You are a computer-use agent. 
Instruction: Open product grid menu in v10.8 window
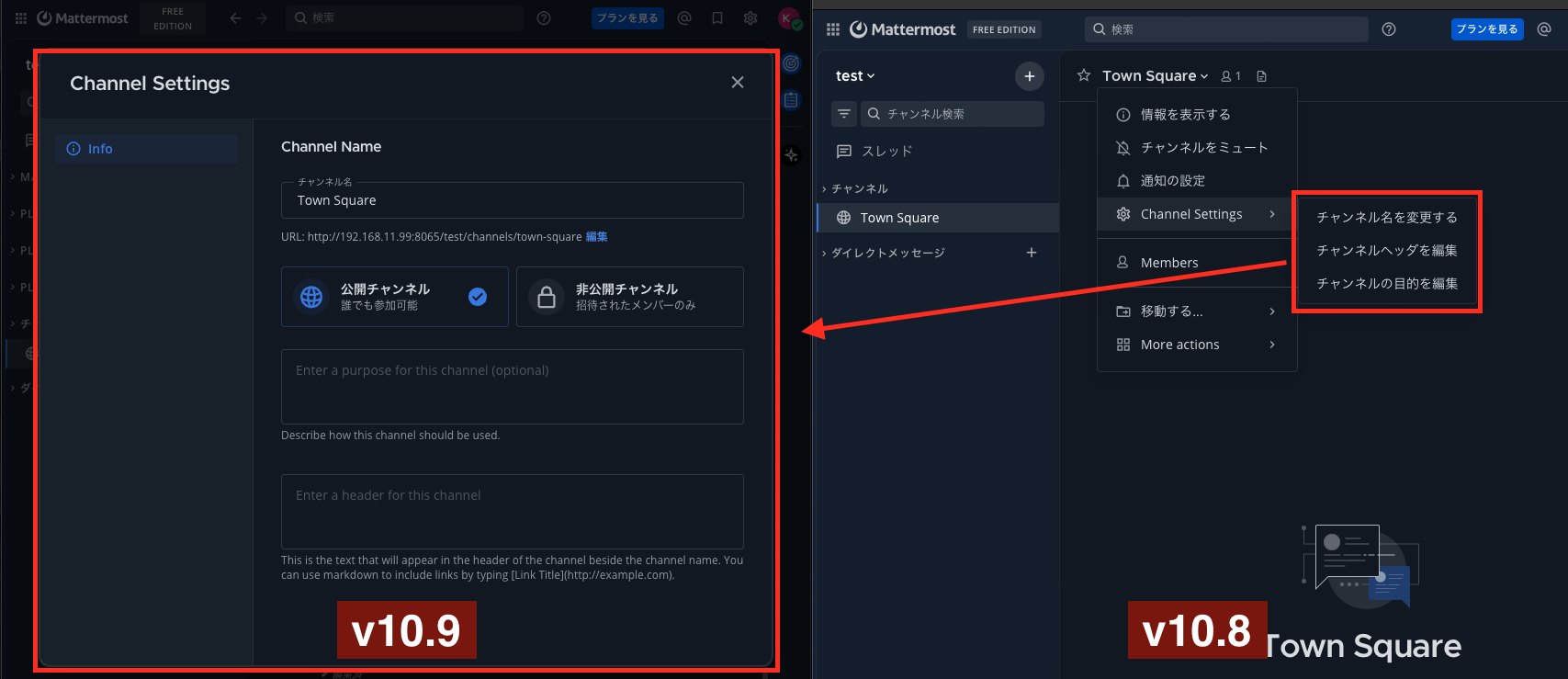tap(833, 29)
